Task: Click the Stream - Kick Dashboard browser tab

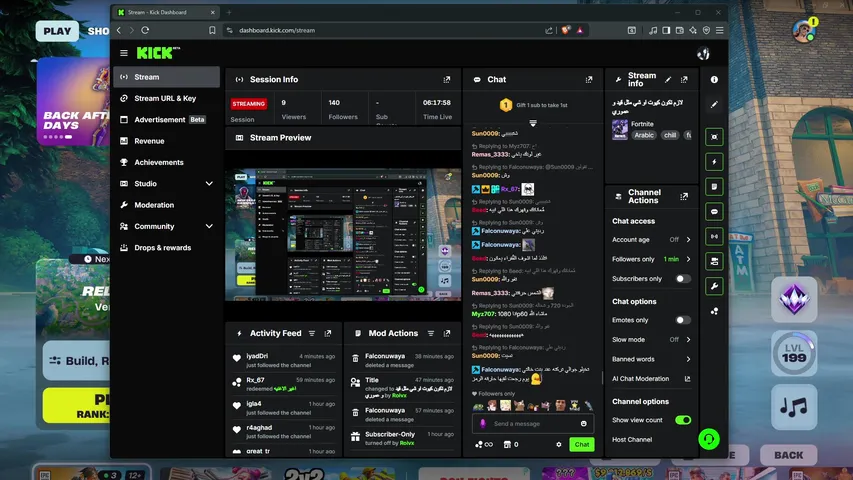Action: click(166, 12)
